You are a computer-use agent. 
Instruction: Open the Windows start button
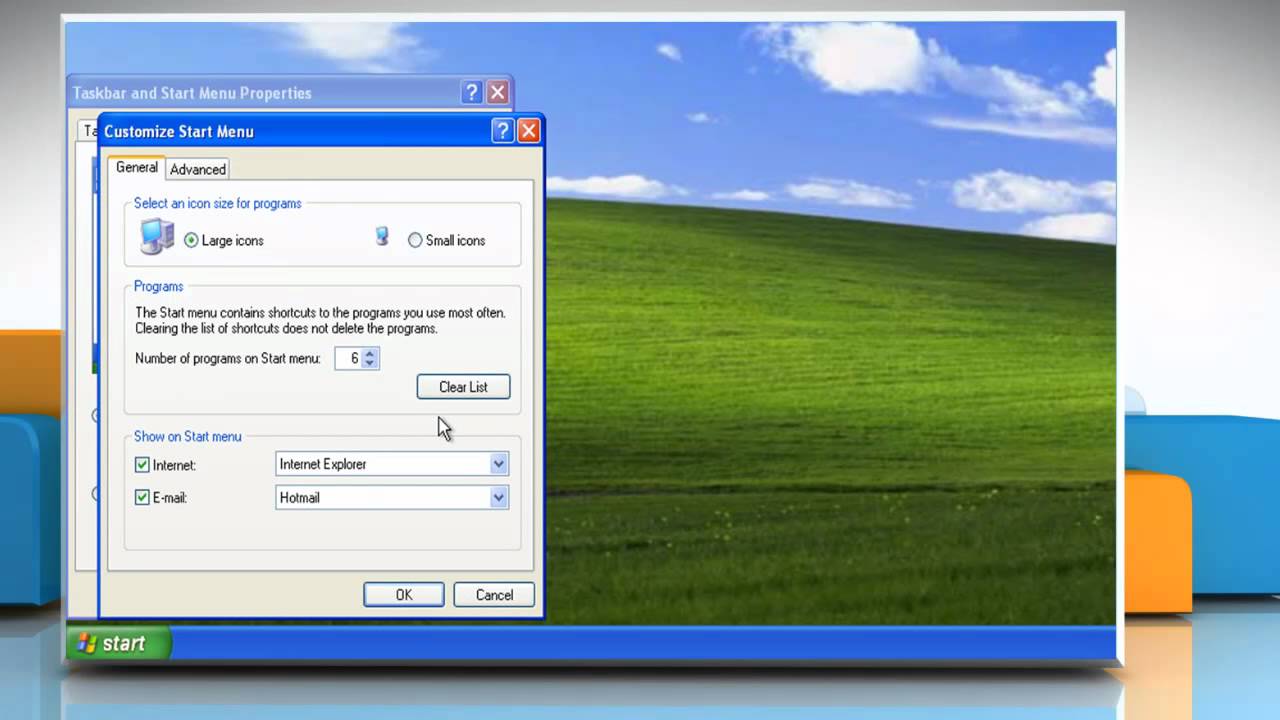click(119, 643)
